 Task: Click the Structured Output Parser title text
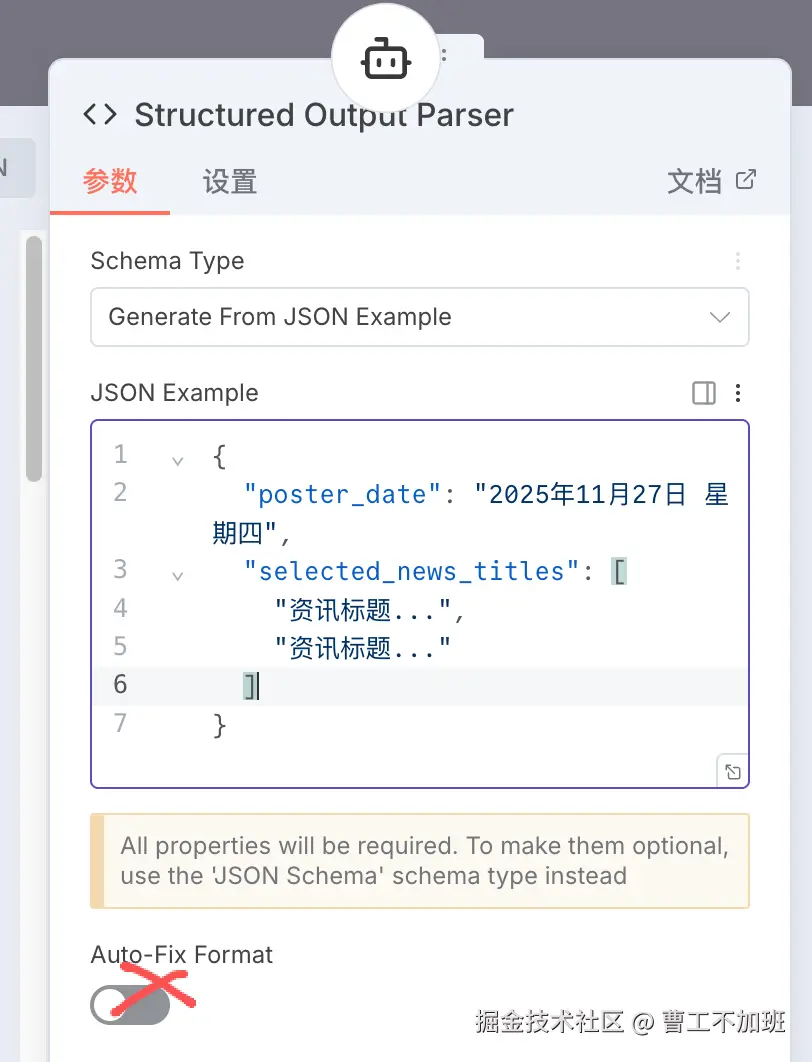(324, 115)
